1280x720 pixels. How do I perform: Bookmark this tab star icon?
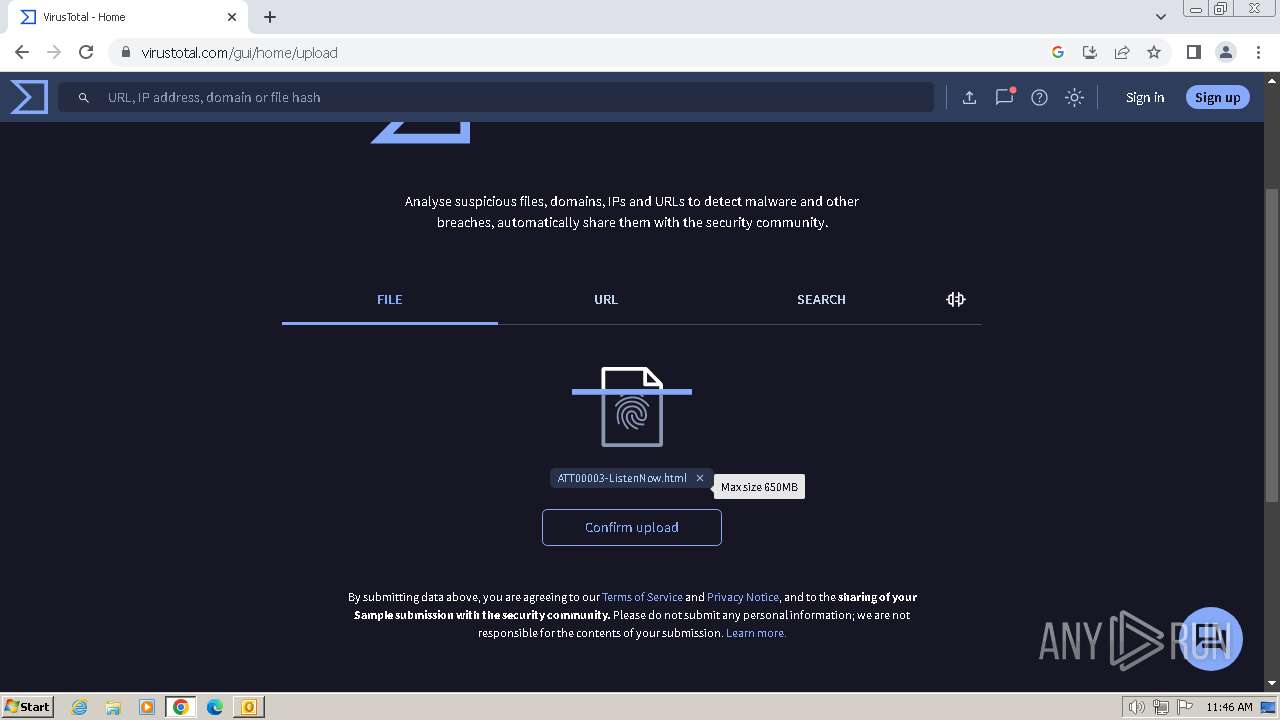pyautogui.click(x=1154, y=52)
